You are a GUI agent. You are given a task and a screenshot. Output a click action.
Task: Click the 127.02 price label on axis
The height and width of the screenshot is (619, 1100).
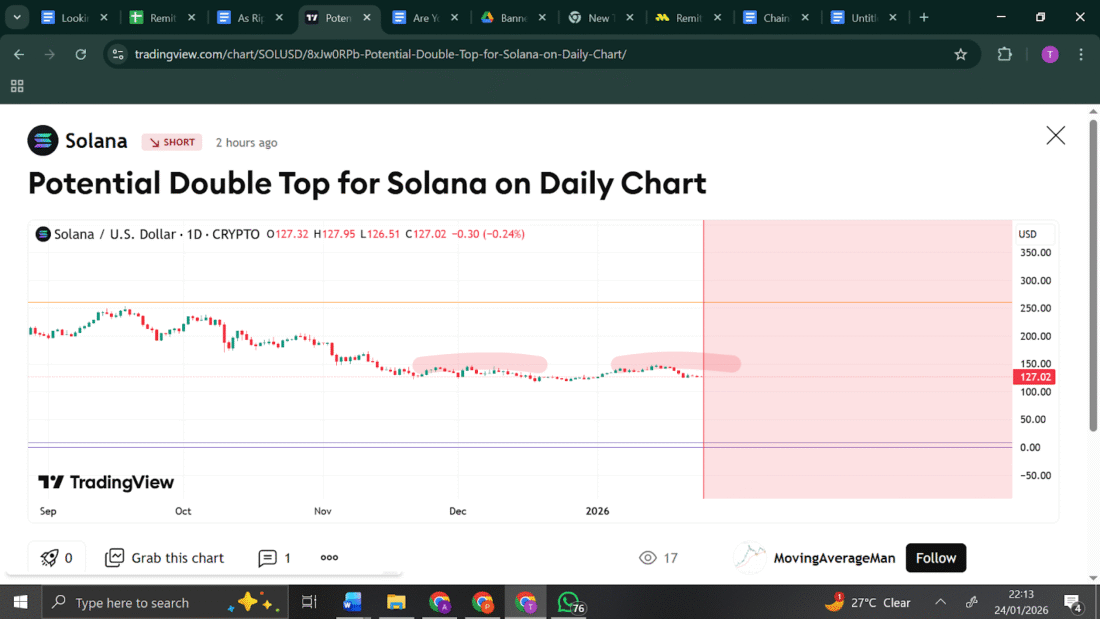(x=1033, y=377)
